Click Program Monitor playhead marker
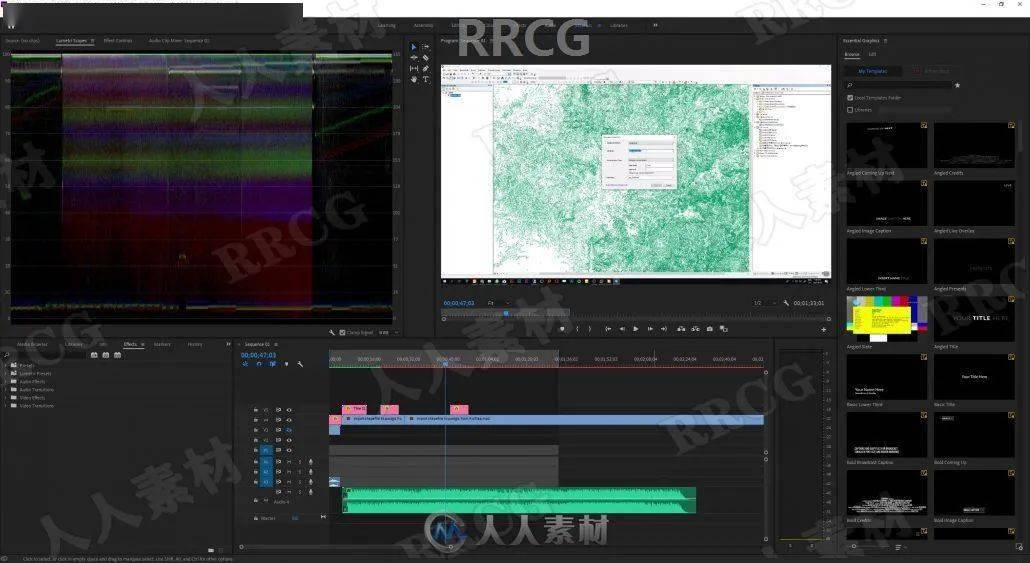This screenshot has height=563, width=1030. point(506,313)
